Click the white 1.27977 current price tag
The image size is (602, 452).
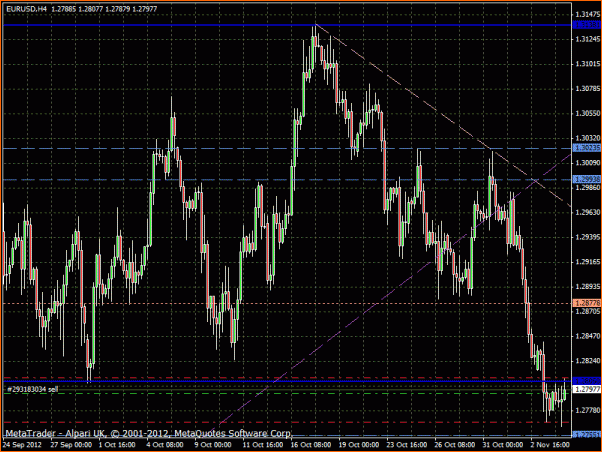point(587,389)
